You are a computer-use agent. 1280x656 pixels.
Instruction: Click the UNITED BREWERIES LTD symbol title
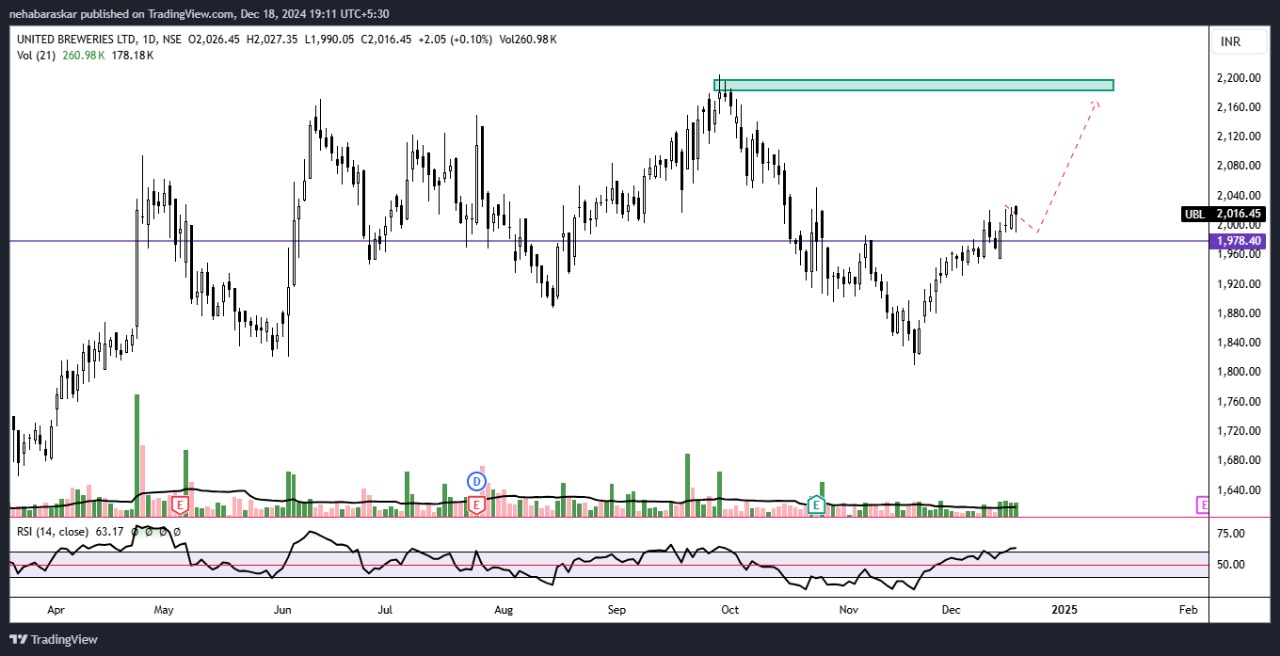click(x=76, y=39)
